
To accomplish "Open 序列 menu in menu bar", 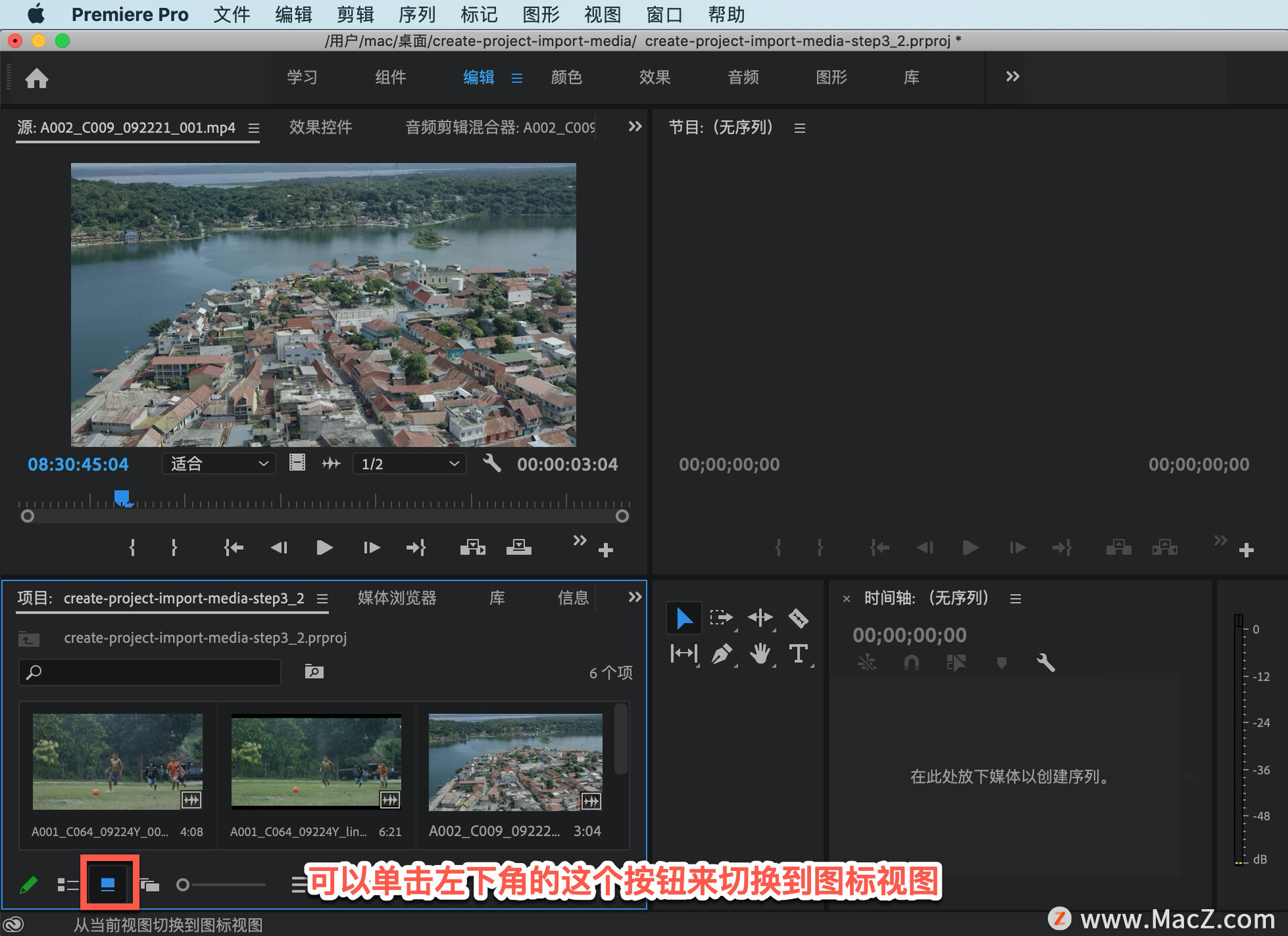I will point(417,14).
